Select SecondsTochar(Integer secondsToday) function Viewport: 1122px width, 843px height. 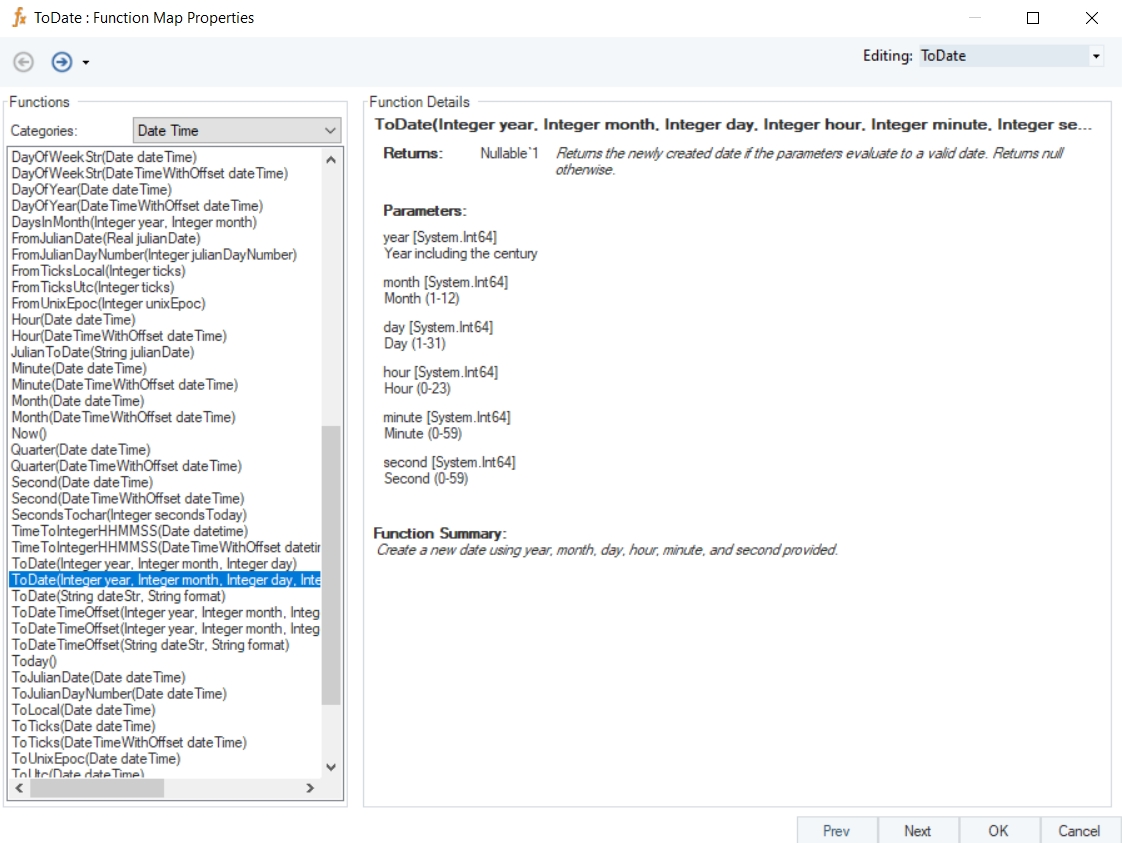(128, 515)
